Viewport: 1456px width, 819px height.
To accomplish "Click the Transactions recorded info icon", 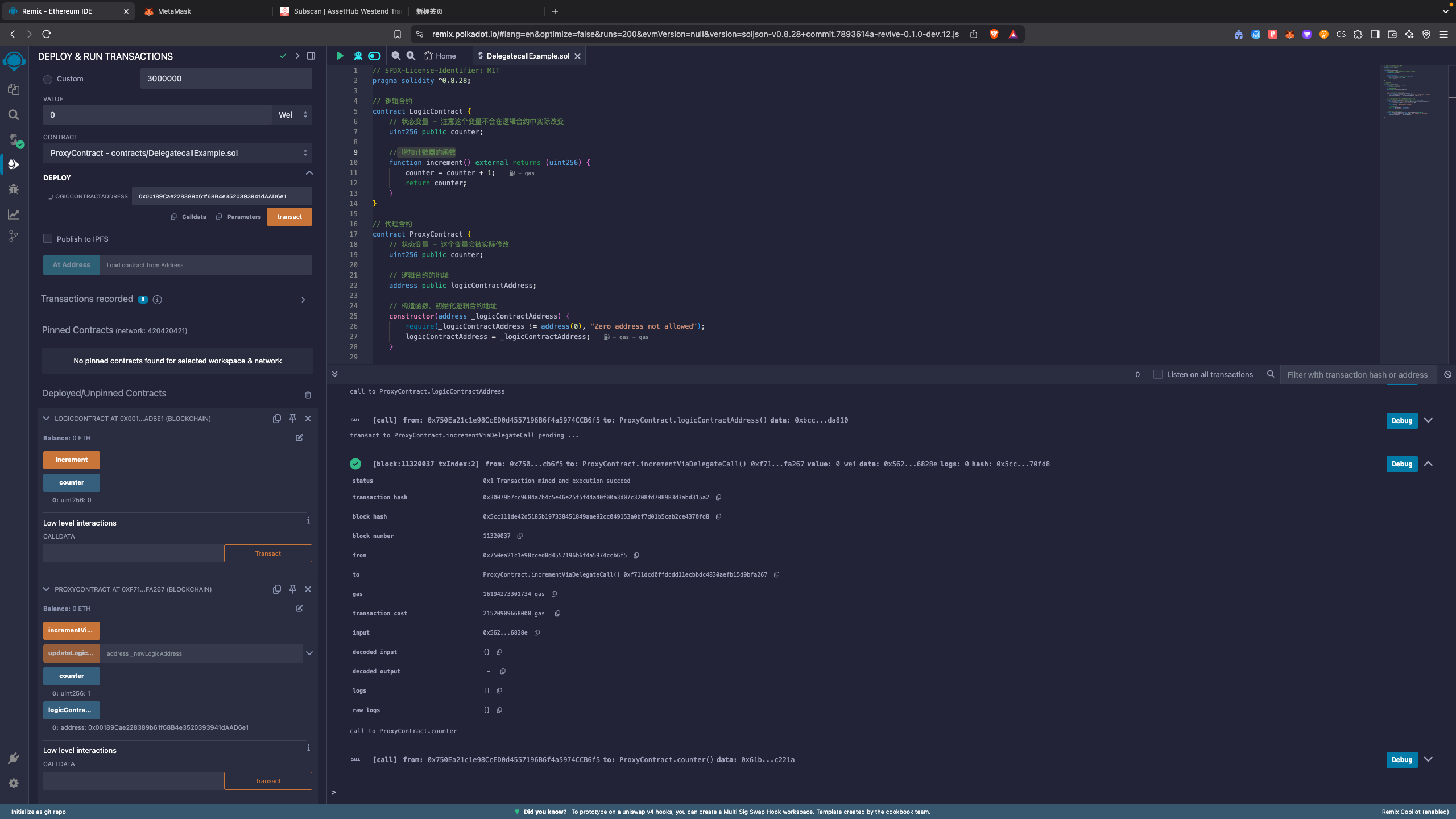I will tap(158, 300).
